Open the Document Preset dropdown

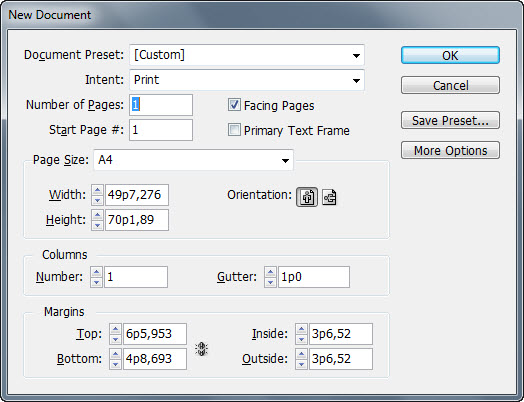click(x=247, y=55)
